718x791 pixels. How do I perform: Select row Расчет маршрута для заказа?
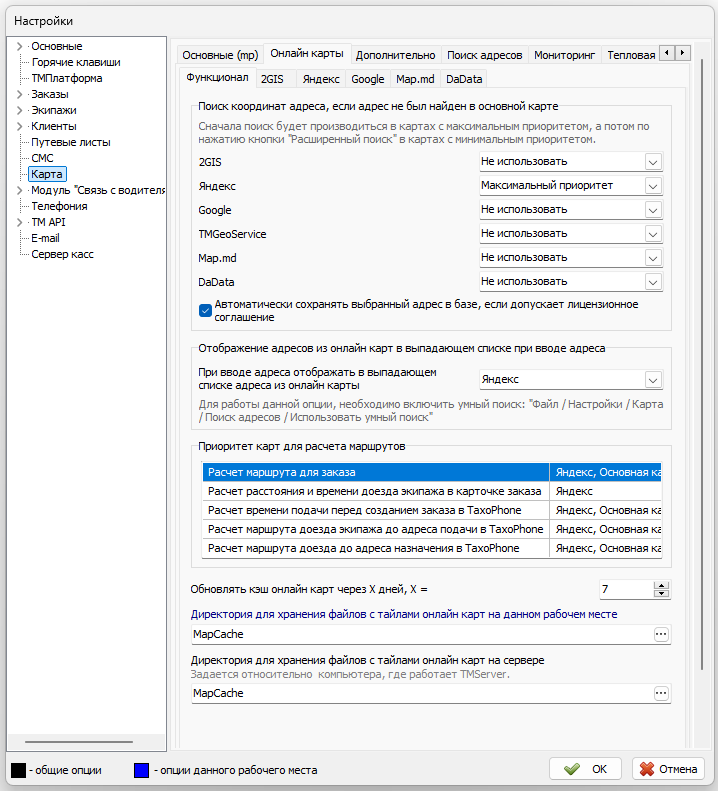[x=431, y=472]
